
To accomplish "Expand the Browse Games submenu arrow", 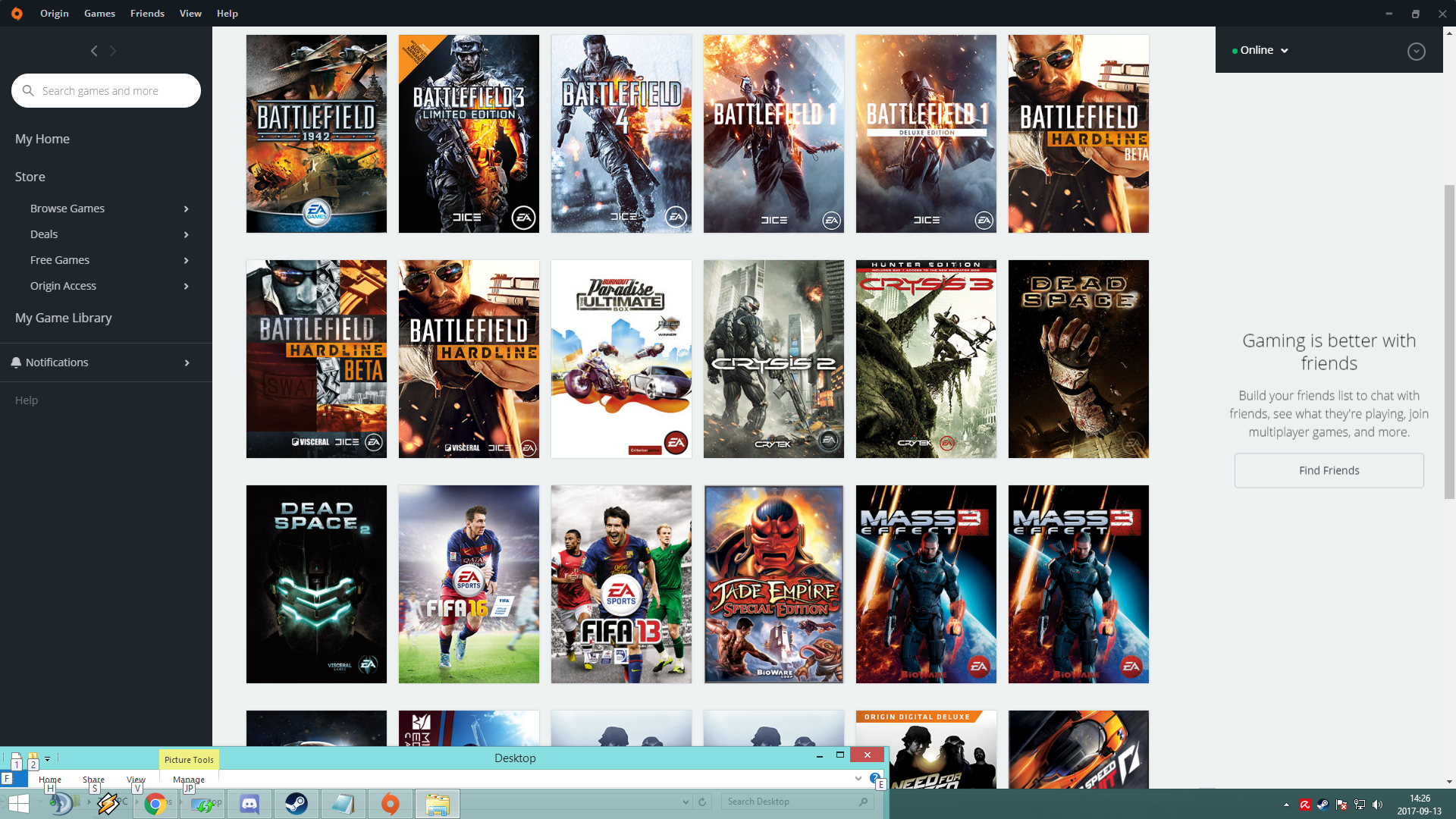I will pos(186,209).
